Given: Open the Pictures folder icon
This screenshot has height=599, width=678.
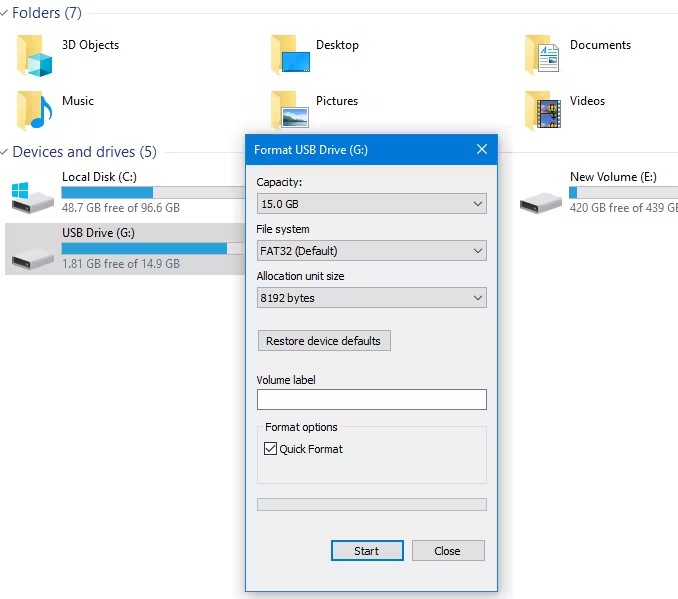Looking at the screenshot, I should pos(290,109).
